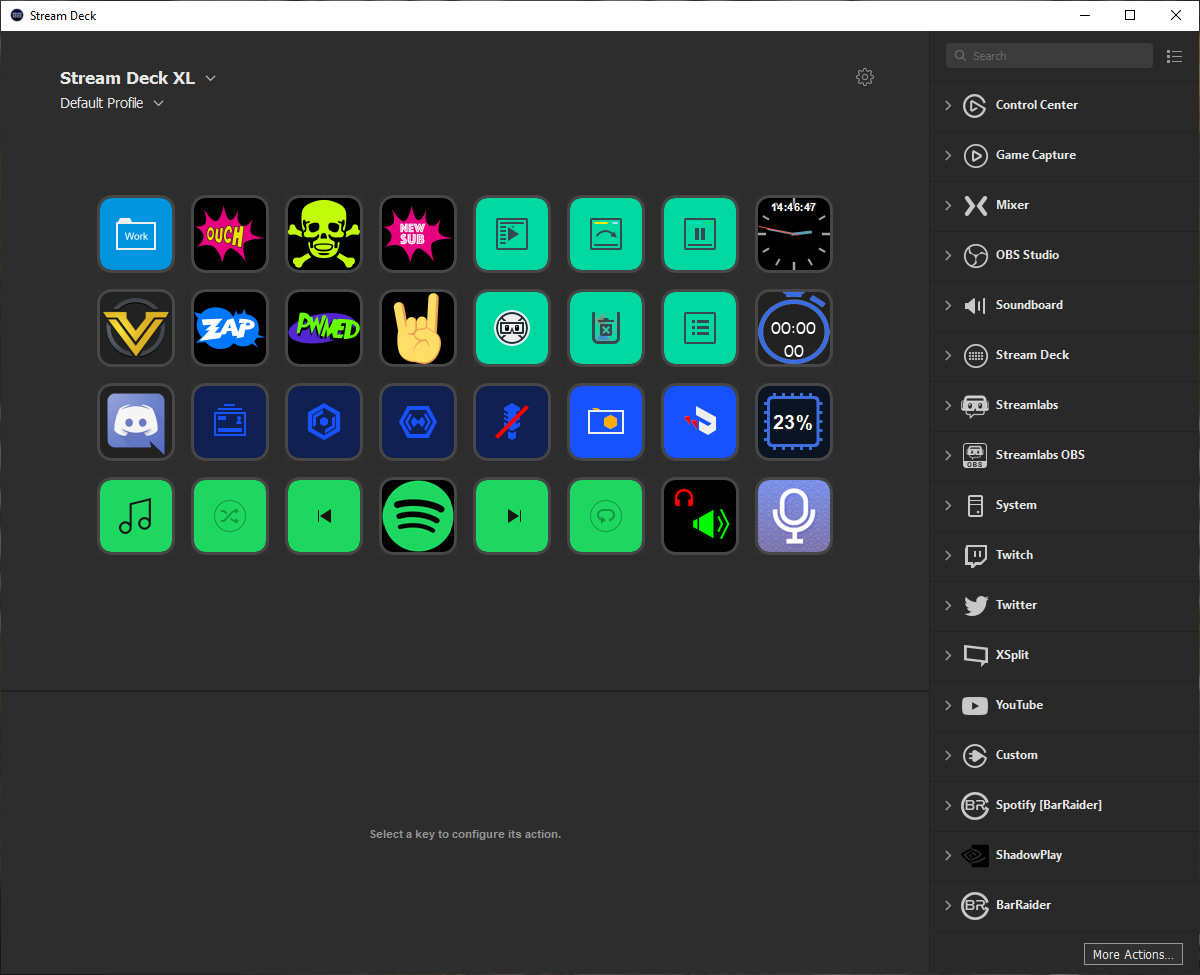Click the teal play media key

coord(512,234)
